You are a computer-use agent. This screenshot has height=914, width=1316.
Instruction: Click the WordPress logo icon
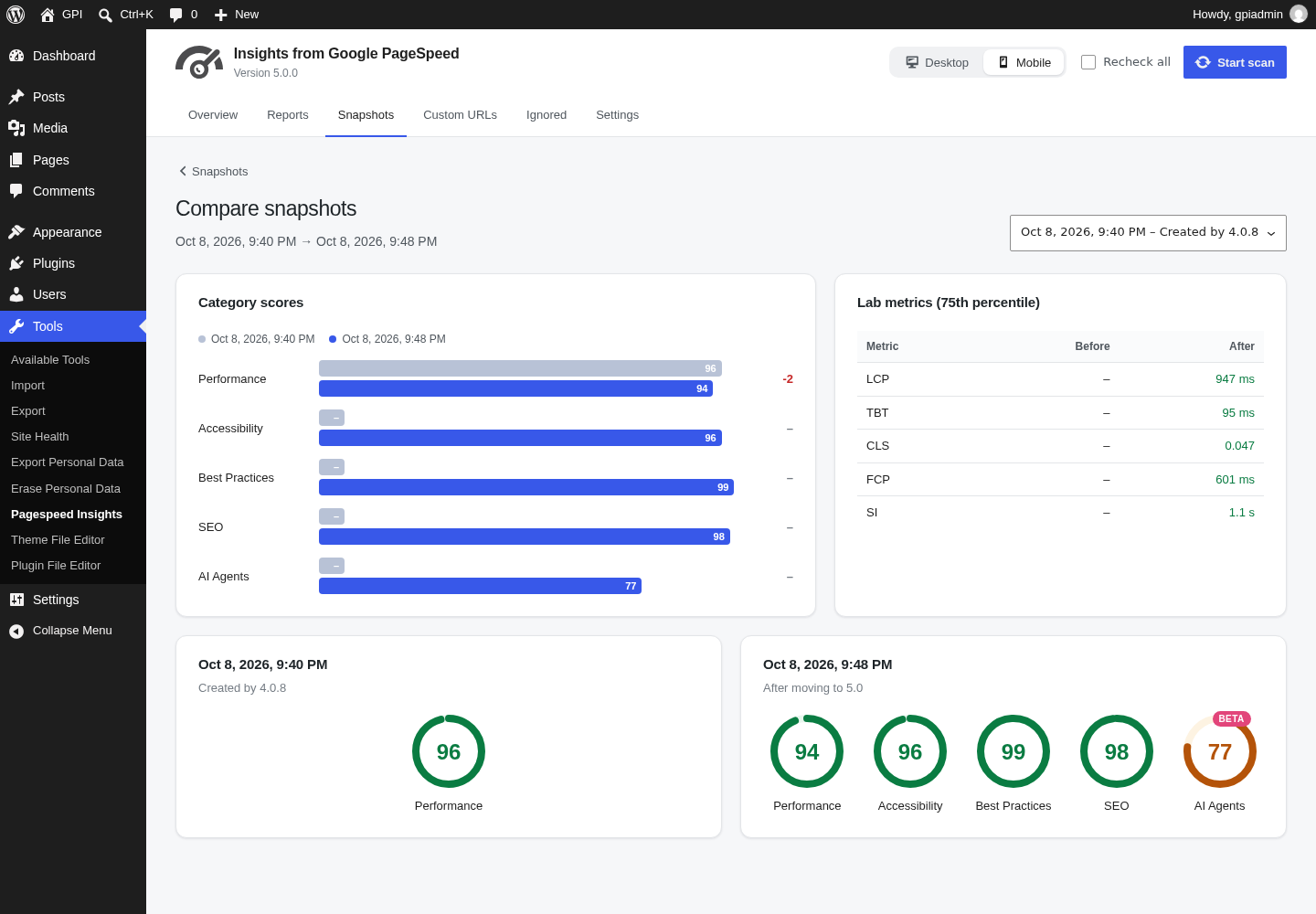pyautogui.click(x=16, y=15)
